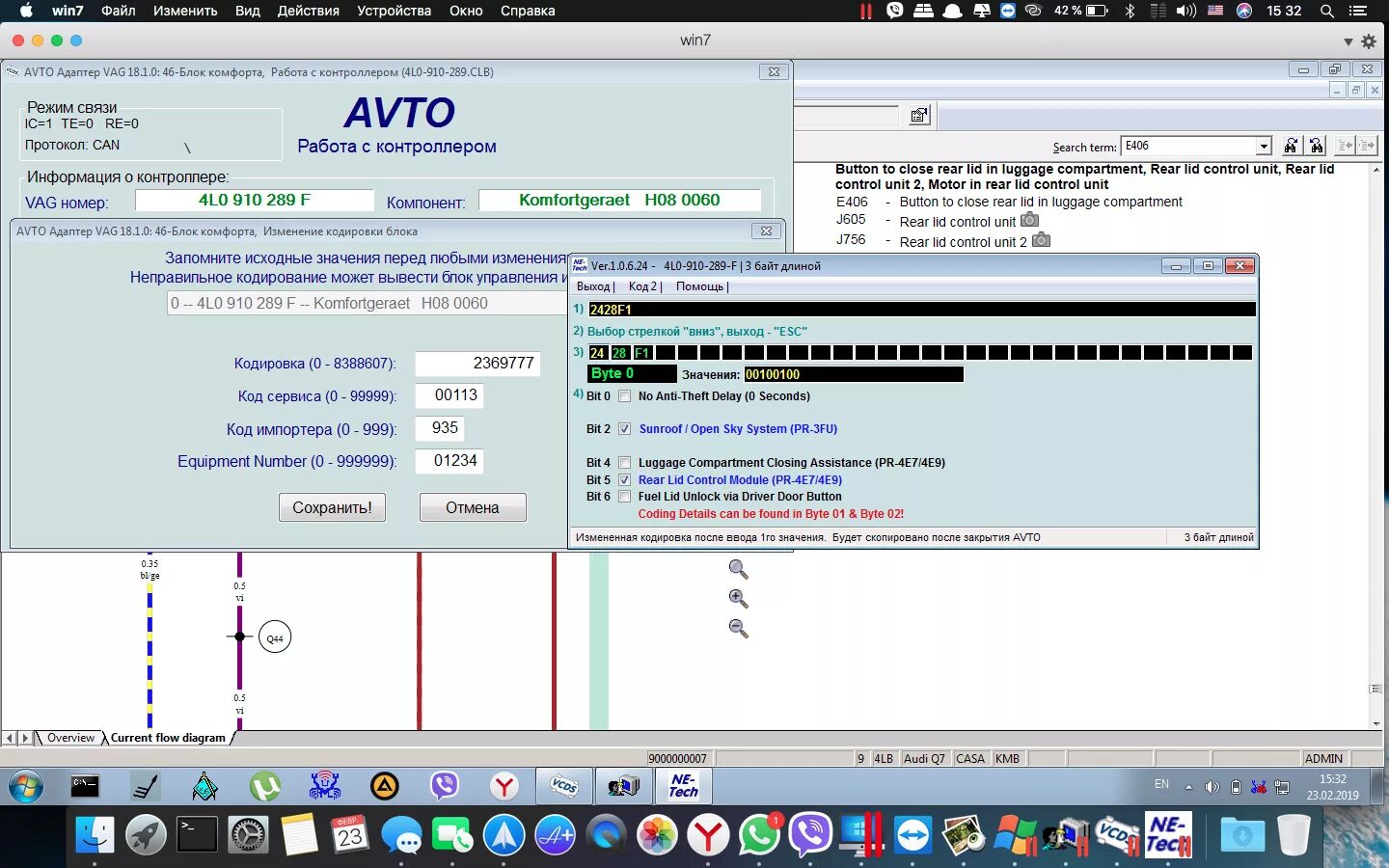
Task: Click the Код сервиса field showing 00113
Action: coord(449,395)
